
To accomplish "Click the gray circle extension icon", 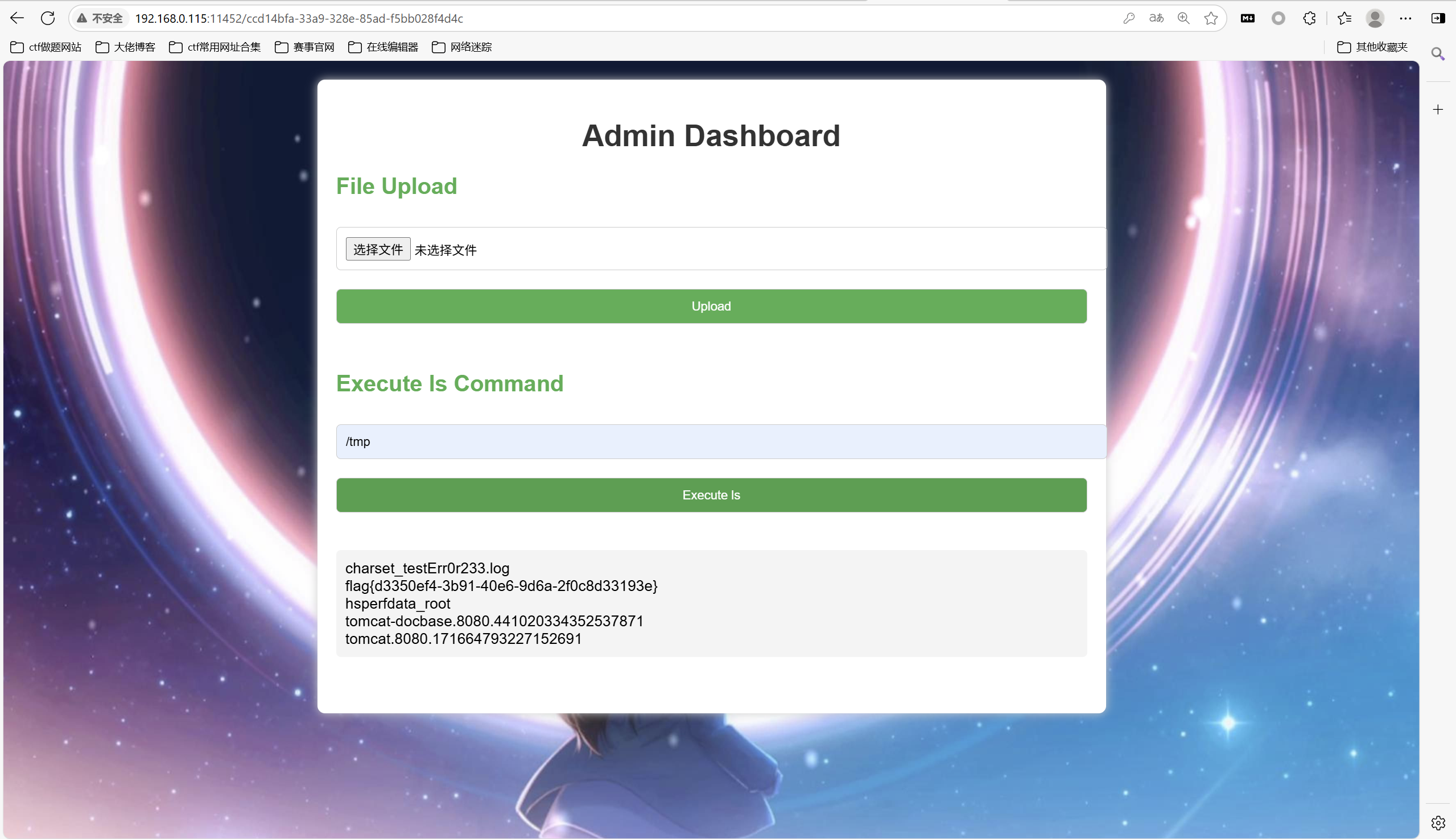I will tap(1278, 18).
